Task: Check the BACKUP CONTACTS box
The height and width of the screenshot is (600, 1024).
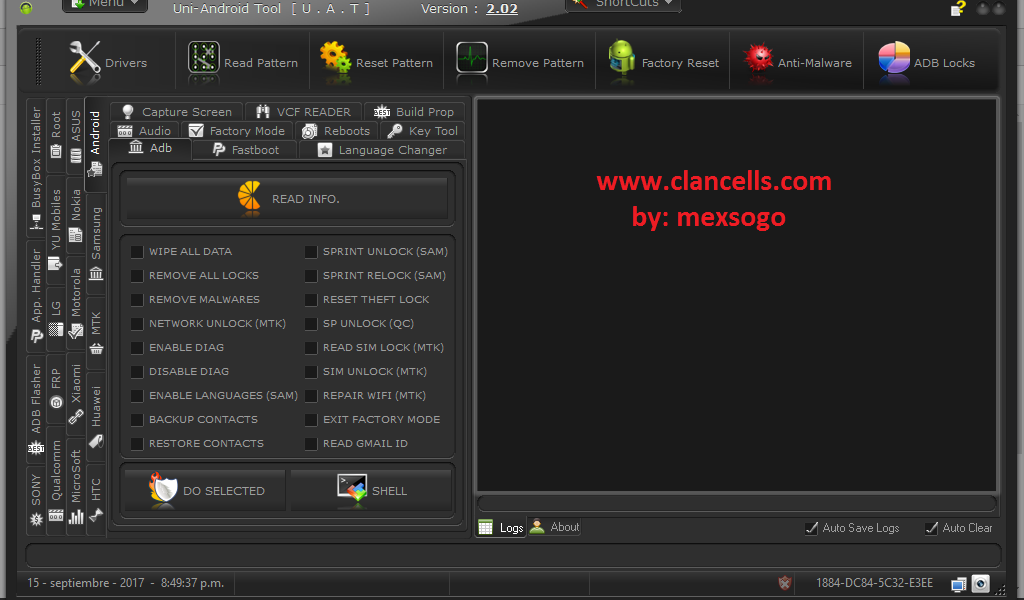Action: click(137, 420)
